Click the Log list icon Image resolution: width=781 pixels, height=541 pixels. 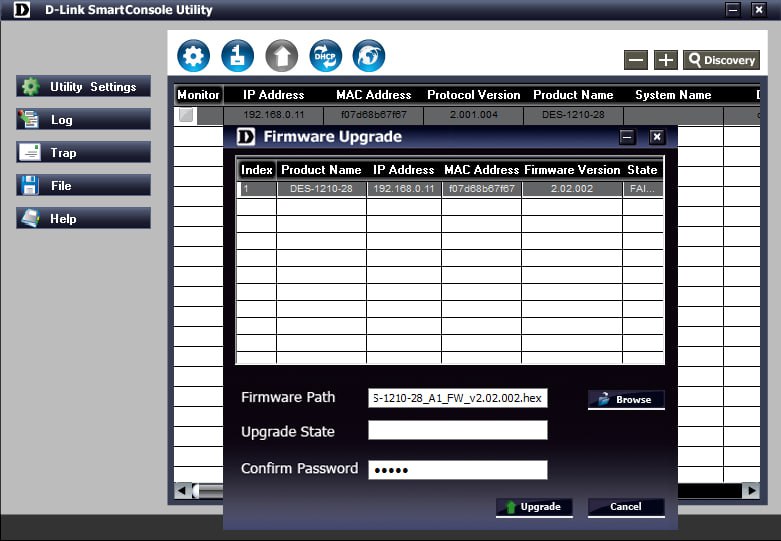(x=29, y=119)
